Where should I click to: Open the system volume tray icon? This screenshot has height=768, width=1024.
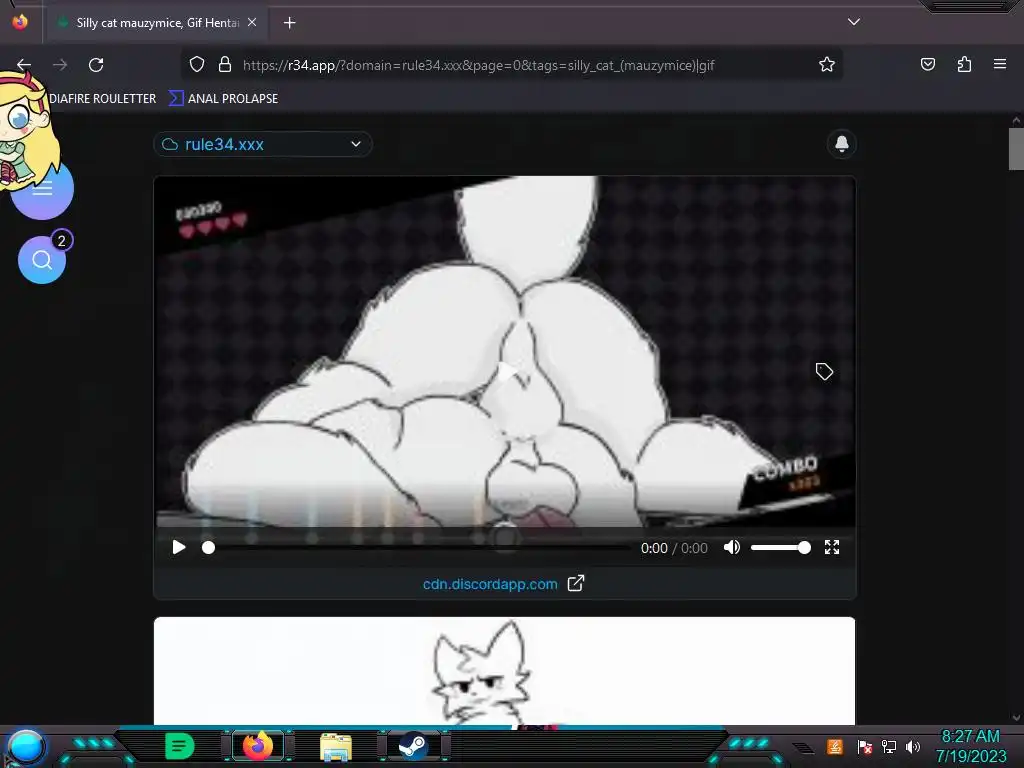point(912,746)
